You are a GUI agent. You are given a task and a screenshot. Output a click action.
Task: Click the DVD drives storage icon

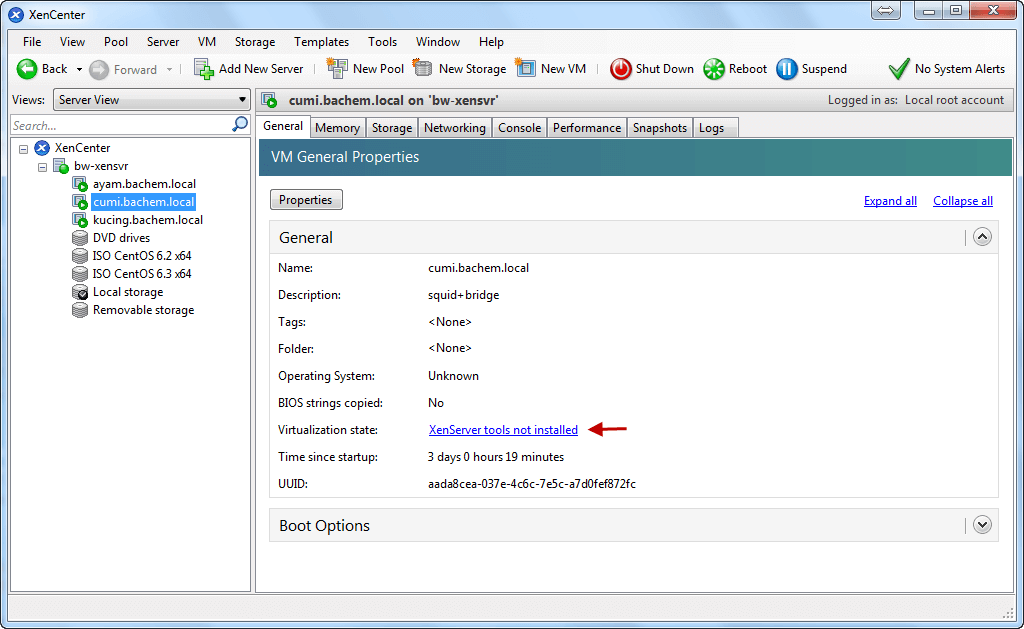(x=80, y=238)
